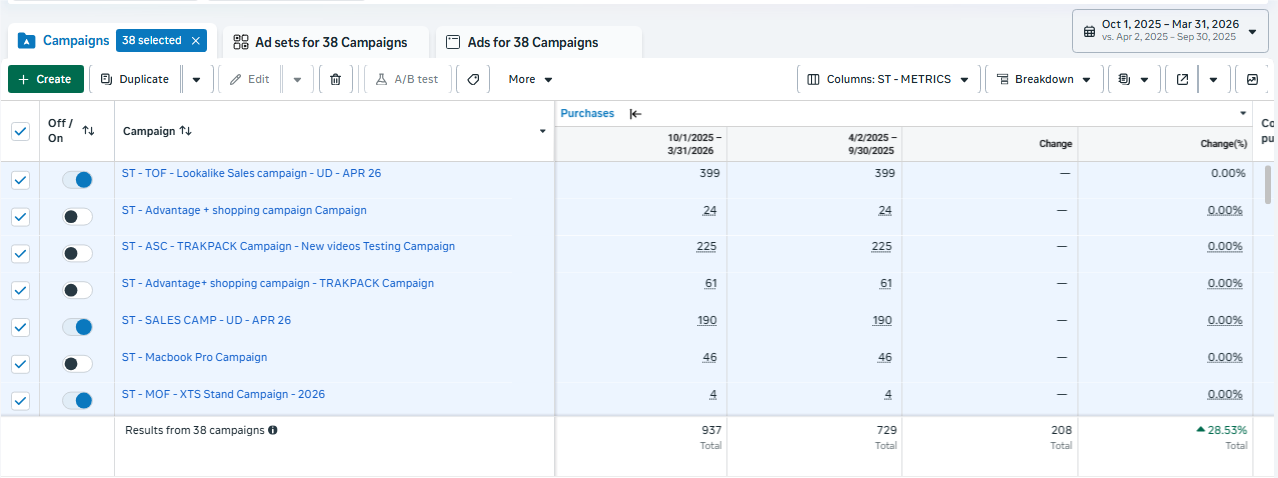Viewport: 1278px width, 478px height.
Task: Turn off ST - TOF Lookalike Sales campaign
Action: [x=77, y=180]
